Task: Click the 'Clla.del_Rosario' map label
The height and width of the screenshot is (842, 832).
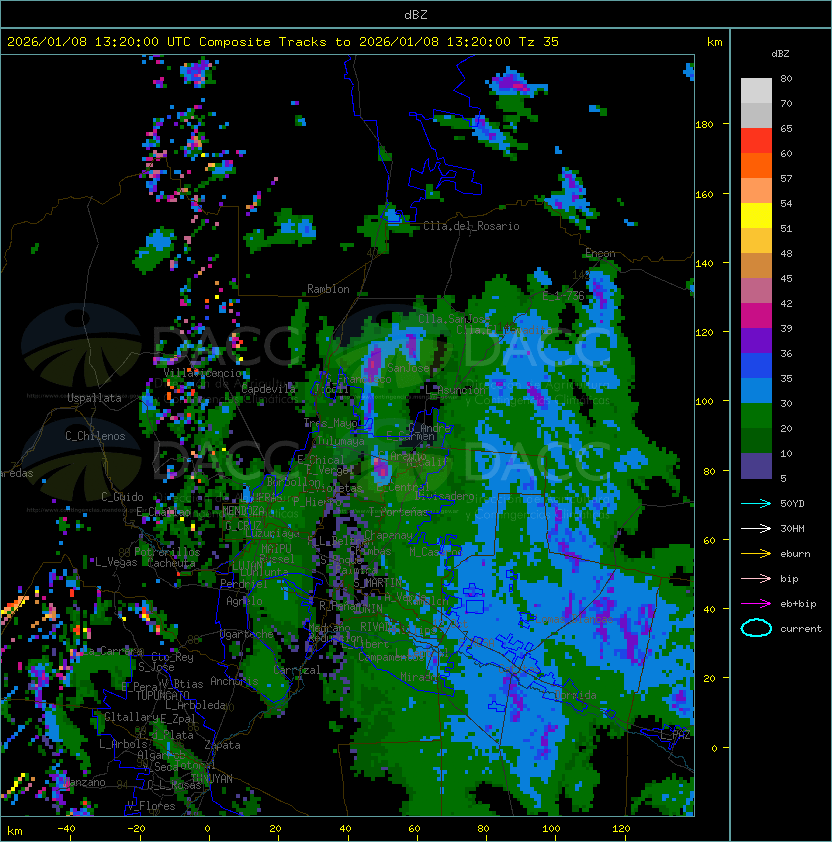Action: click(471, 226)
